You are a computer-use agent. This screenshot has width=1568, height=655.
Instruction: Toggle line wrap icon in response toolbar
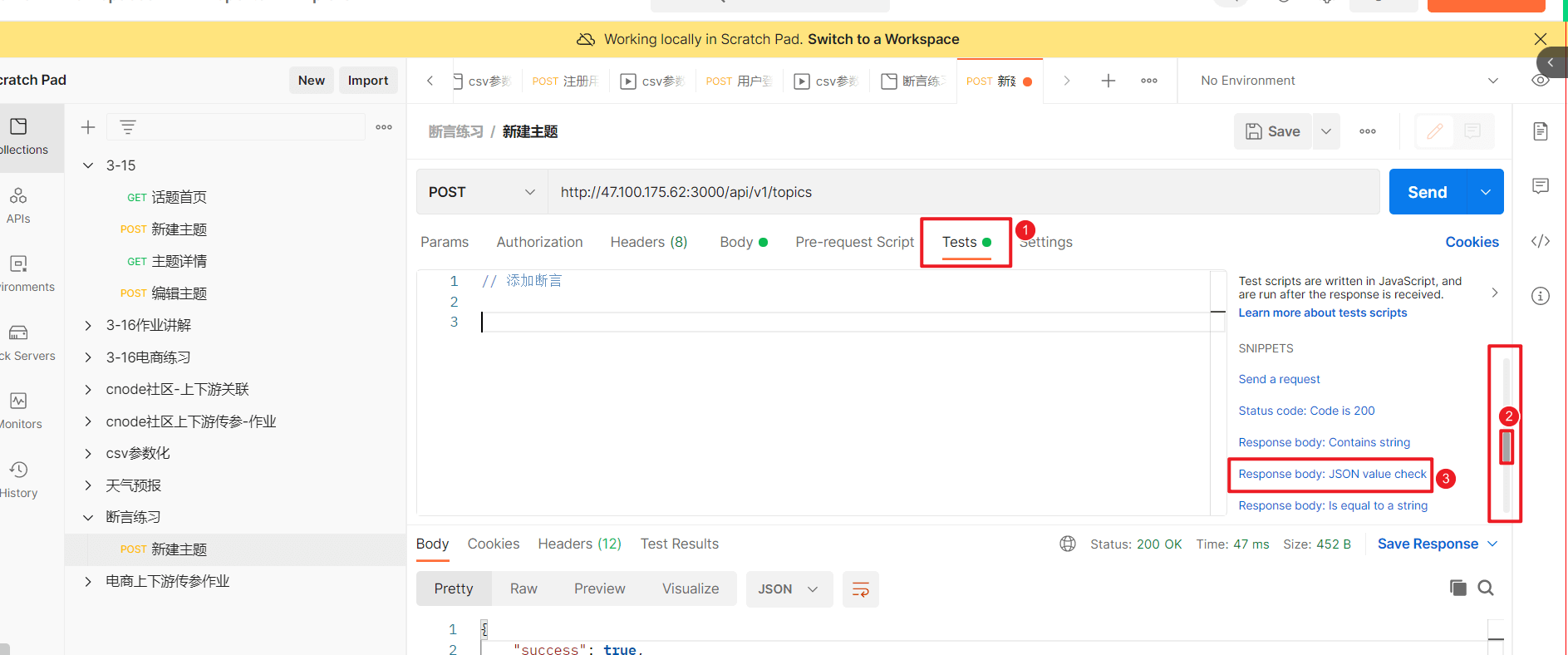click(861, 589)
